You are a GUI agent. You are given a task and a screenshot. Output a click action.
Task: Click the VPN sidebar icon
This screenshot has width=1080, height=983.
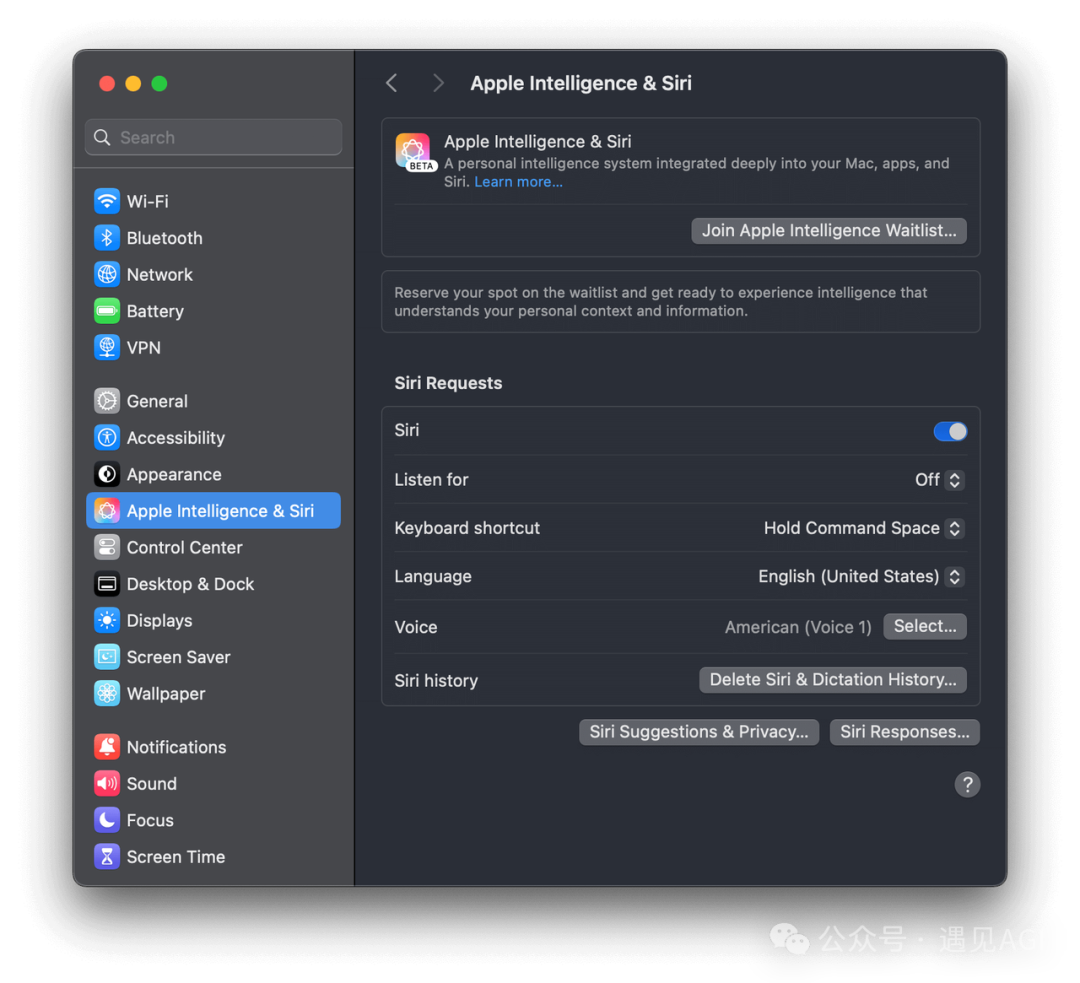107,347
